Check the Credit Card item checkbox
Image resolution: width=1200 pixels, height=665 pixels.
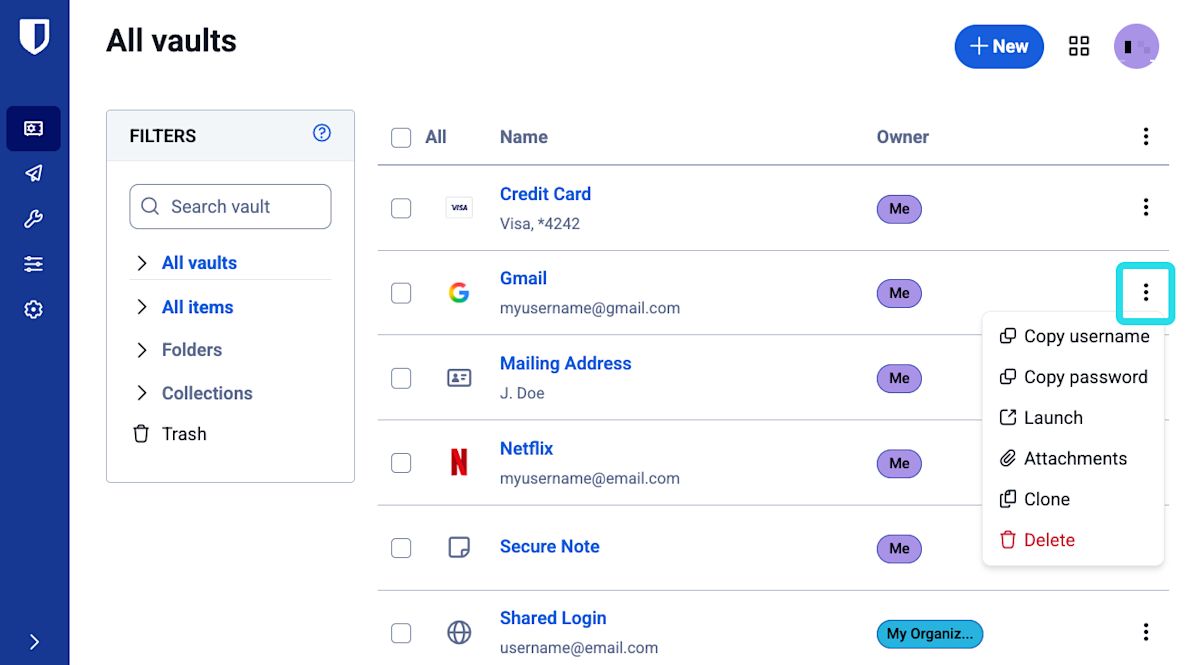point(401,208)
